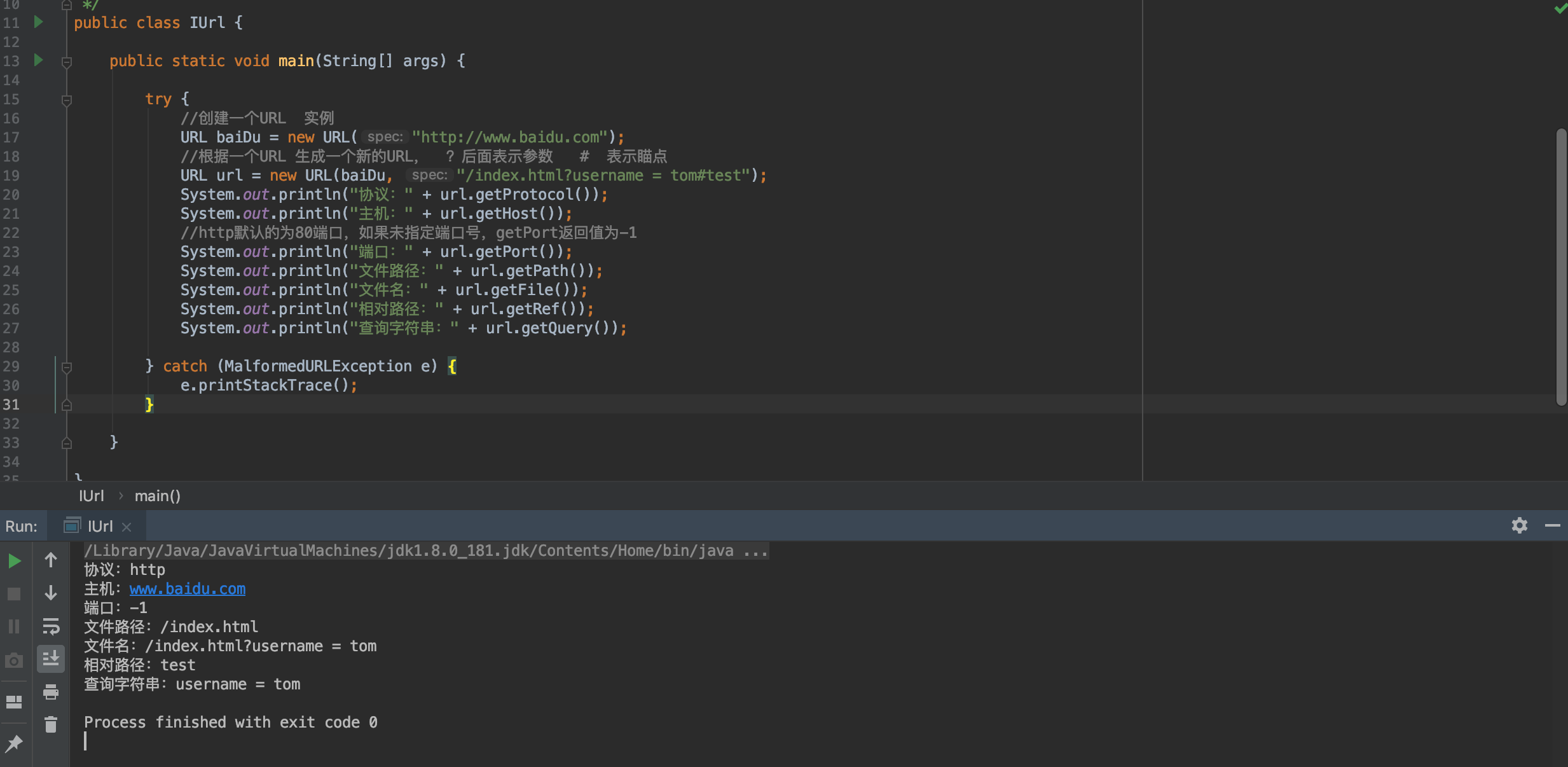1568x767 pixels.
Task: Toggle soft-wrap in the console
Action: point(51,626)
